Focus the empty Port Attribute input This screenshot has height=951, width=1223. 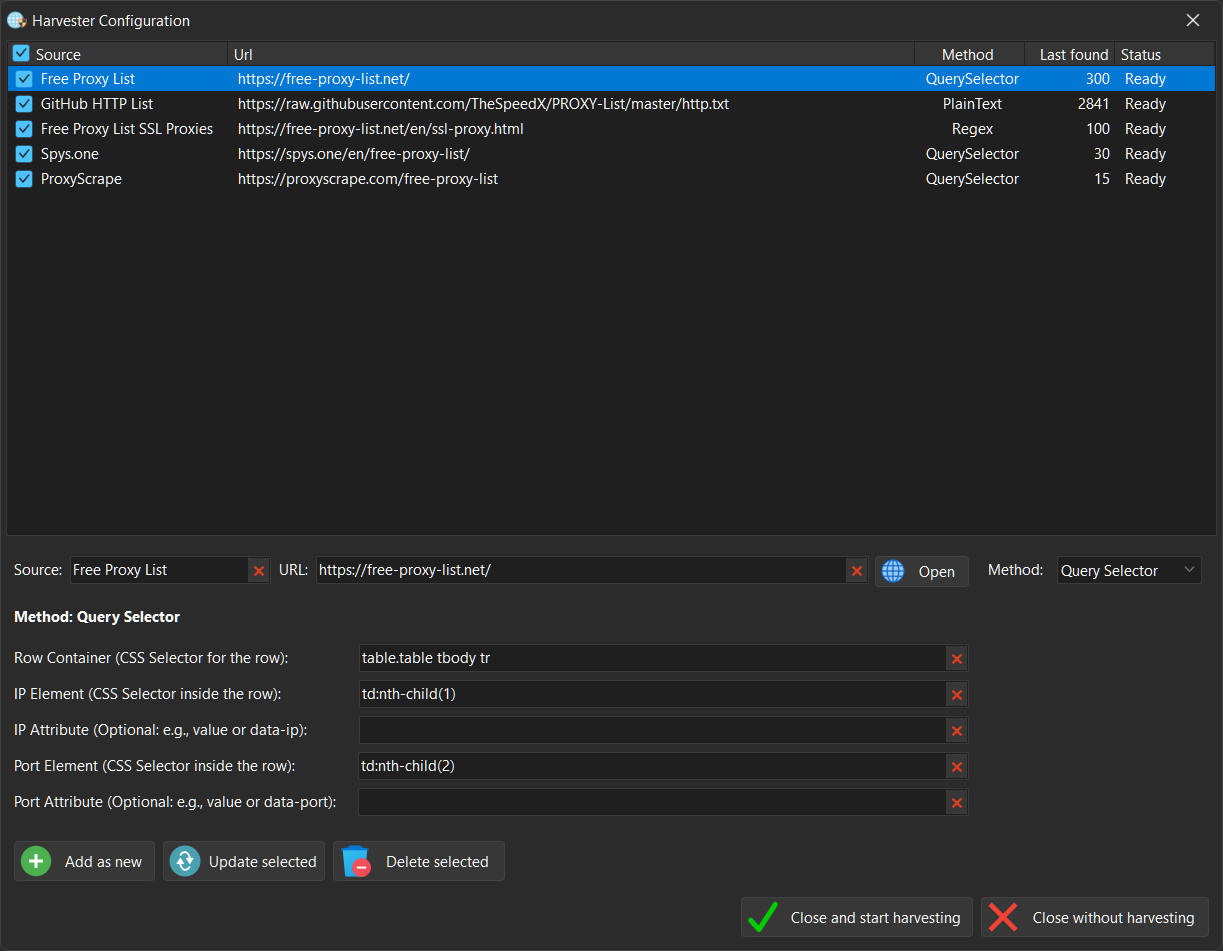pyautogui.click(x=652, y=802)
